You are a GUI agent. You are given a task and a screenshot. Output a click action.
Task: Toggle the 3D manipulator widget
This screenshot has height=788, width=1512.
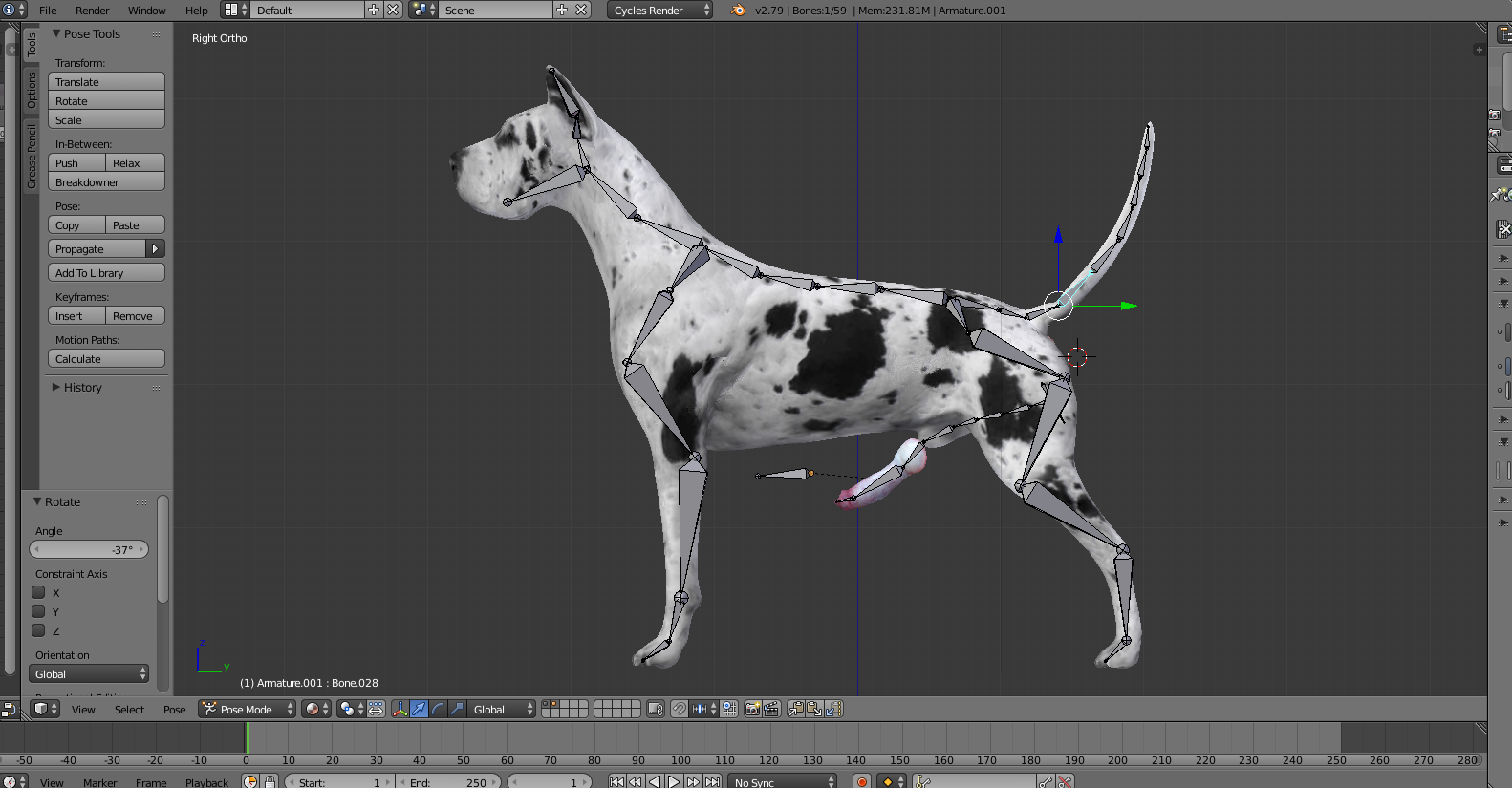(400, 709)
